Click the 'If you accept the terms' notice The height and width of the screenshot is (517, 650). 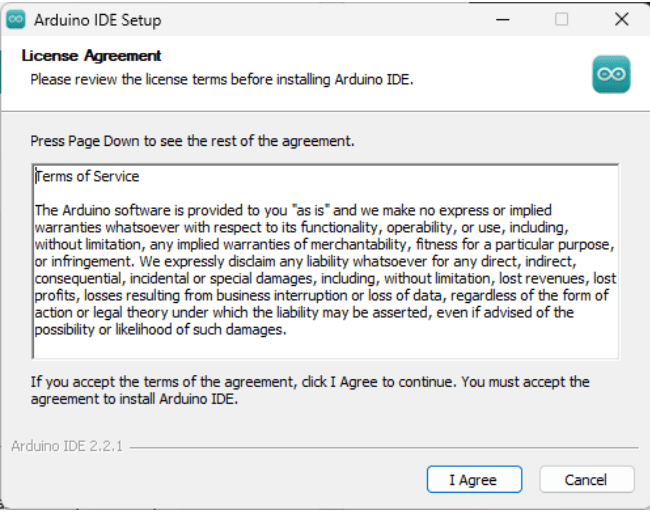[x=310, y=390]
